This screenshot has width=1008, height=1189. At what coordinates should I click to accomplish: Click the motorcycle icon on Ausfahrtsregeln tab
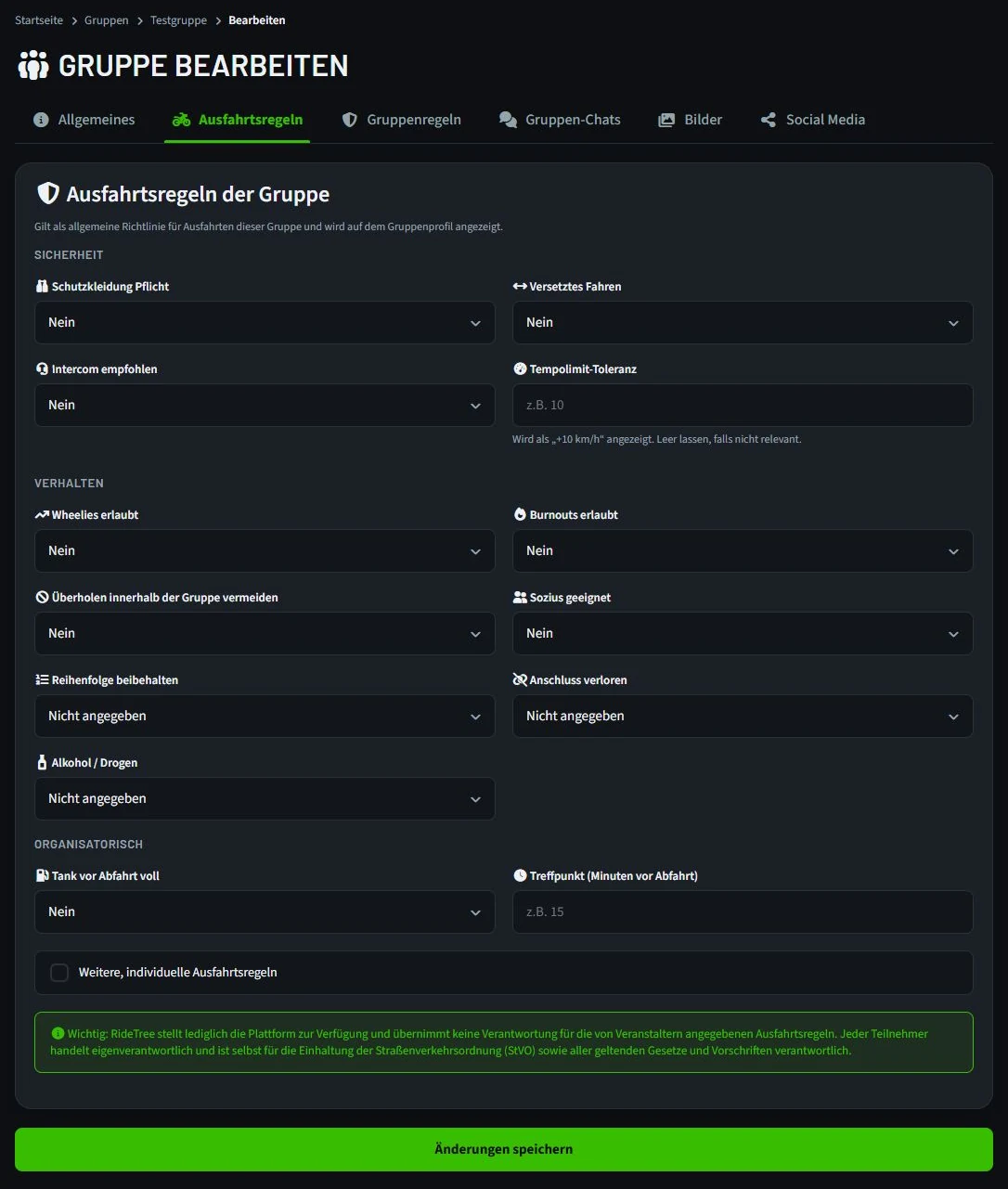pos(181,120)
